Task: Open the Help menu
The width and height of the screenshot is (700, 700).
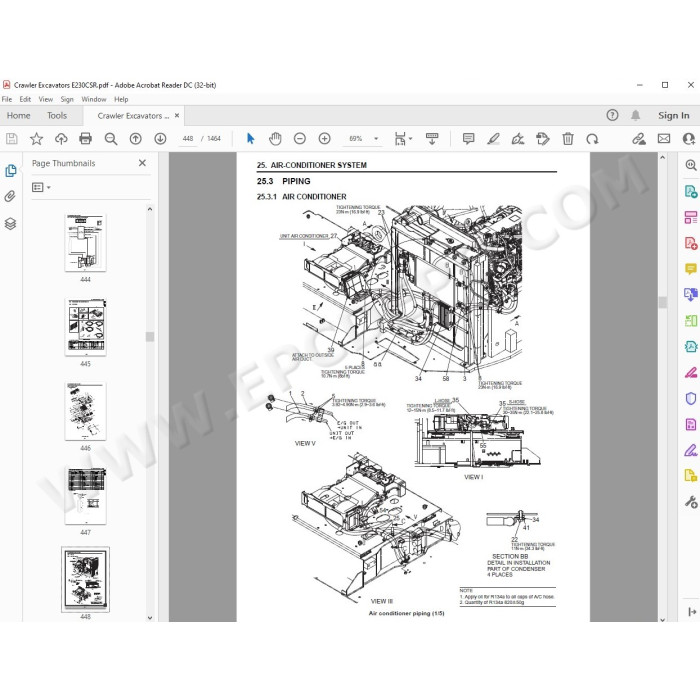Action: [121, 99]
